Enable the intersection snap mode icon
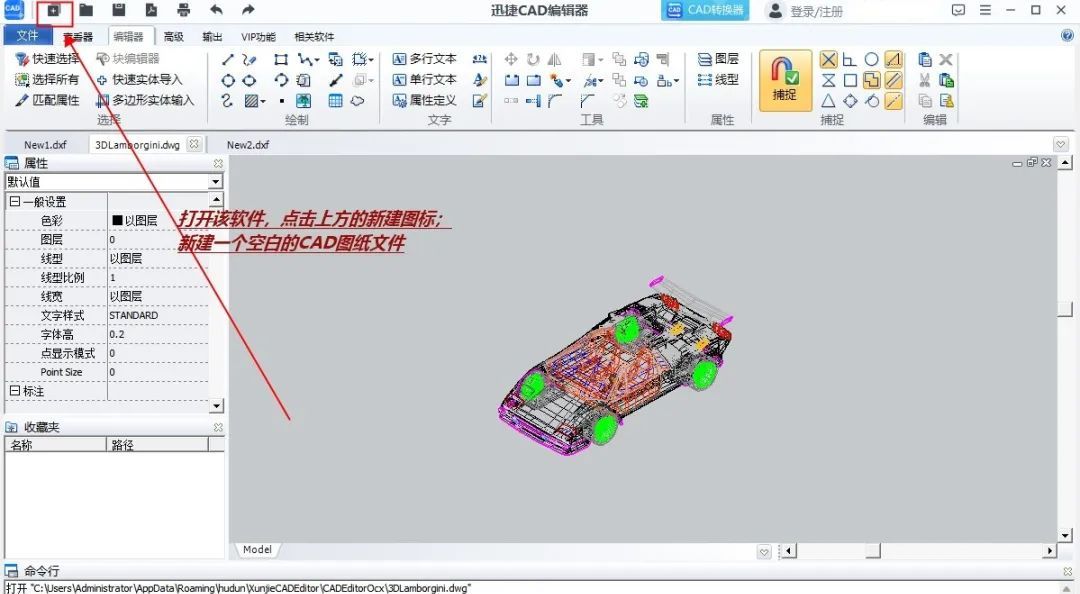 [x=830, y=59]
